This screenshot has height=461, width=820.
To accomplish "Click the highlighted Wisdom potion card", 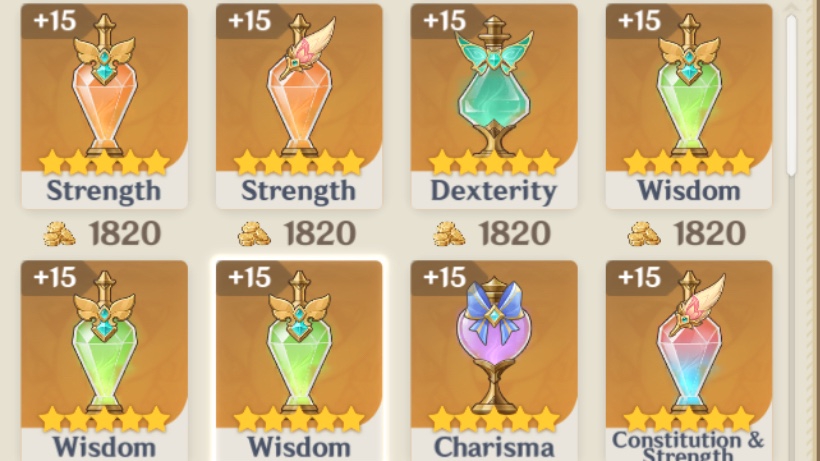I will pos(299,361).
